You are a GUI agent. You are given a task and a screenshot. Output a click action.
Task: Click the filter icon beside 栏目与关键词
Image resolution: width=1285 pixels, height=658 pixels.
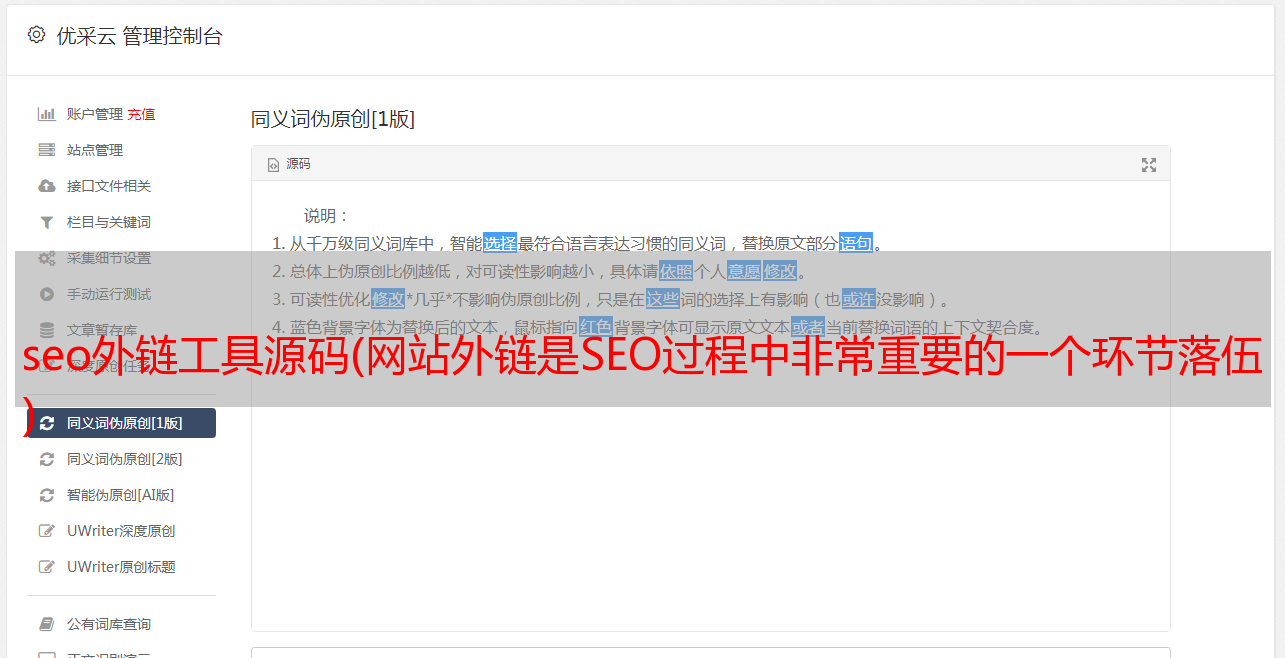(x=46, y=222)
